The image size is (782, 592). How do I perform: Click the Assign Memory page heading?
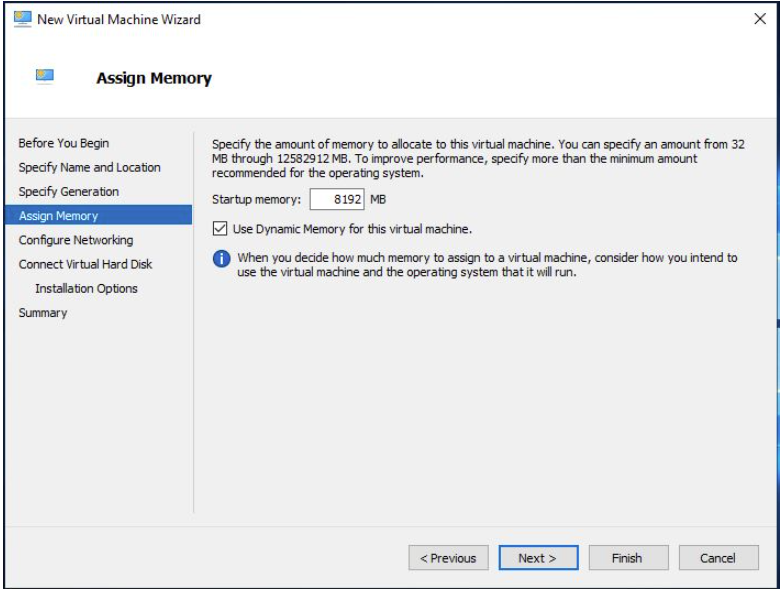pyautogui.click(x=154, y=78)
